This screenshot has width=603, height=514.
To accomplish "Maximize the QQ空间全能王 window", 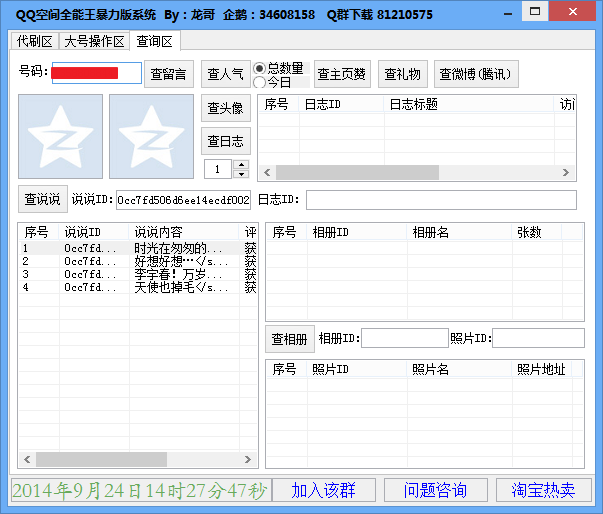I will [x=535, y=12].
